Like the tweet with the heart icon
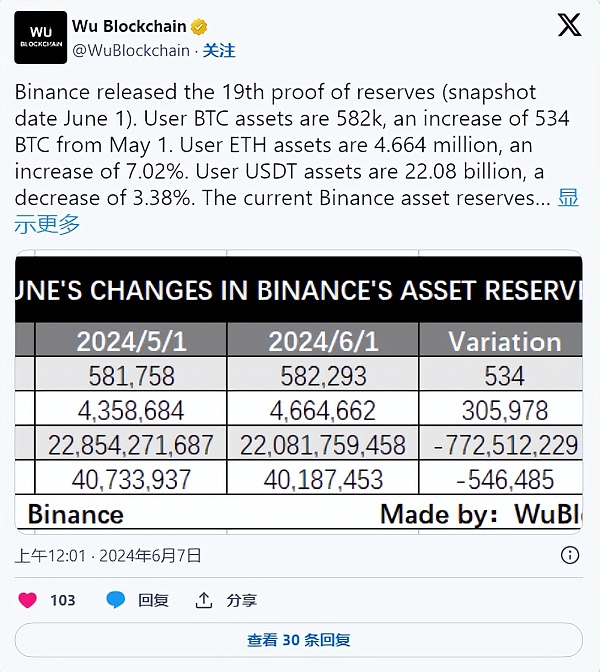The image size is (600, 672). [28, 600]
